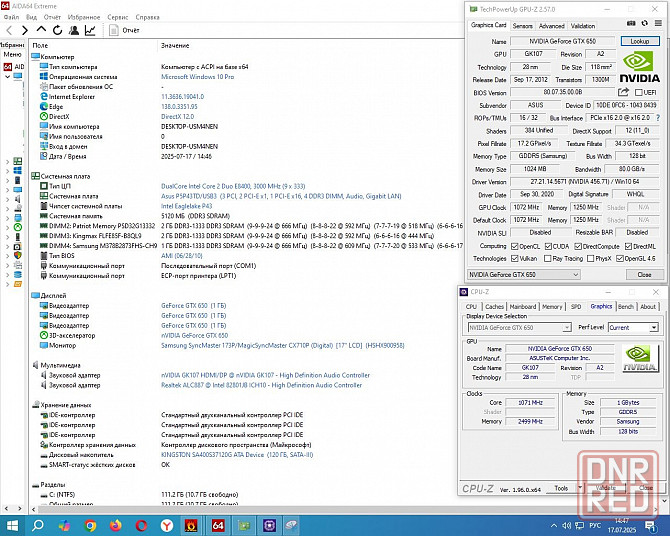Click the up-level arrow in AIDA64 toolbar

[41, 30]
